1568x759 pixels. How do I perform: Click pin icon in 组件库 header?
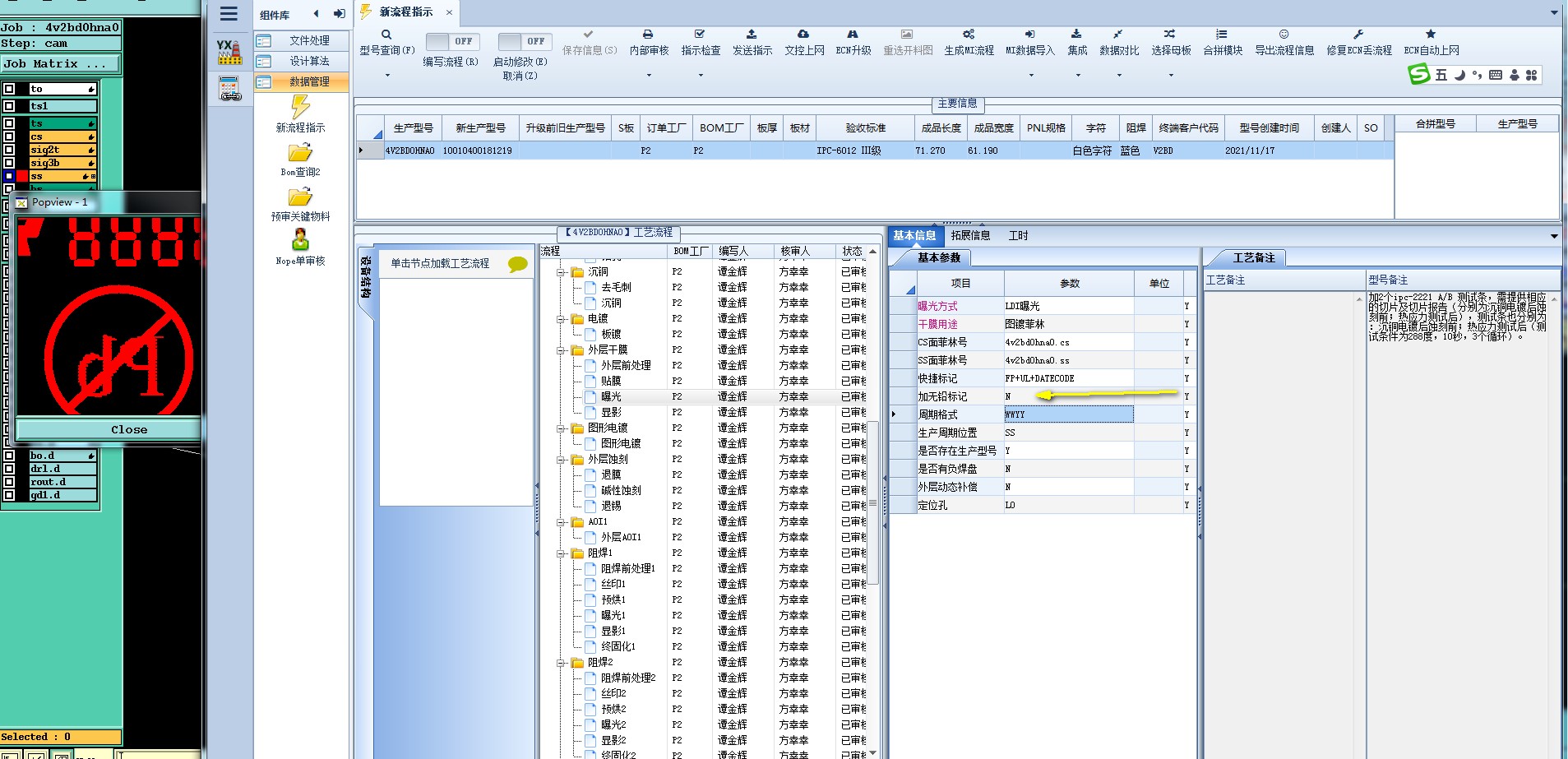click(339, 14)
